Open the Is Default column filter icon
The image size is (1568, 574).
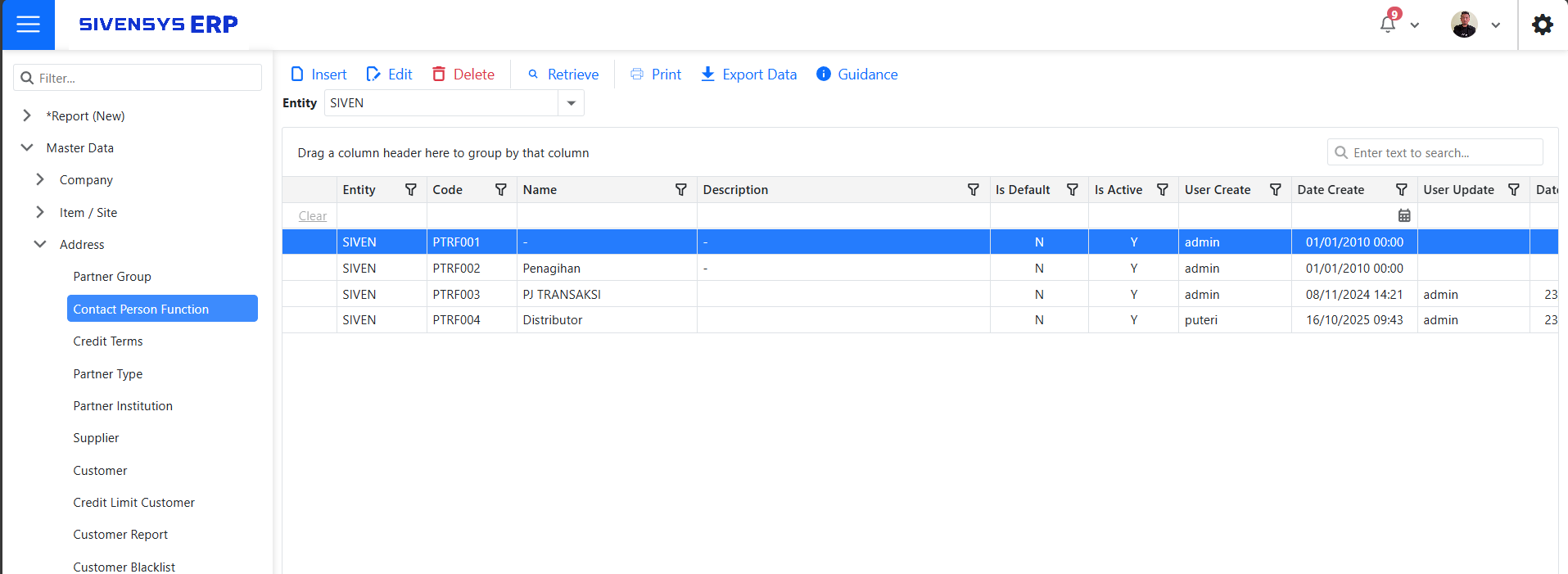click(1073, 190)
